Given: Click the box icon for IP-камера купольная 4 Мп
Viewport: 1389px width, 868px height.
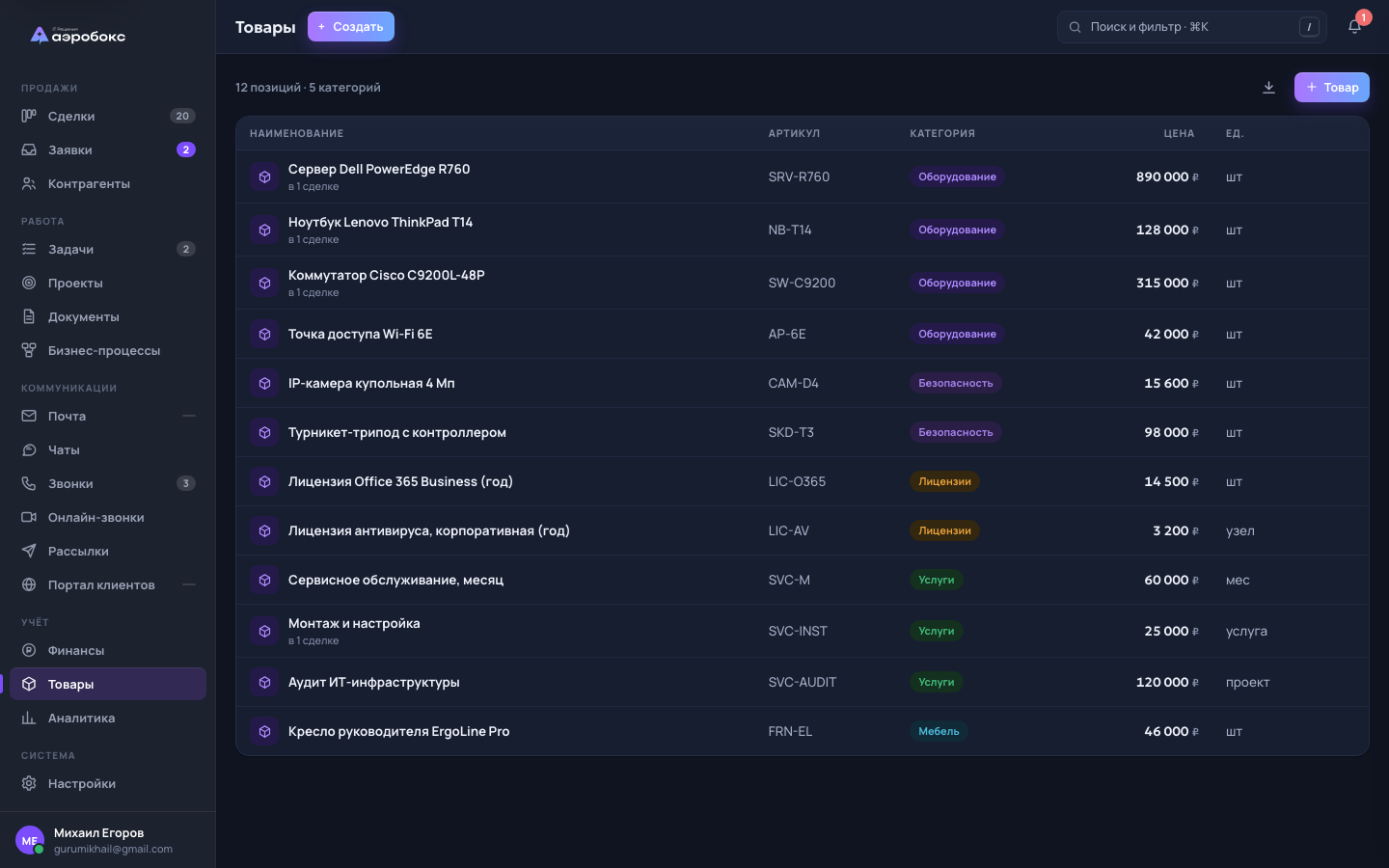Looking at the screenshot, I should tap(264, 383).
